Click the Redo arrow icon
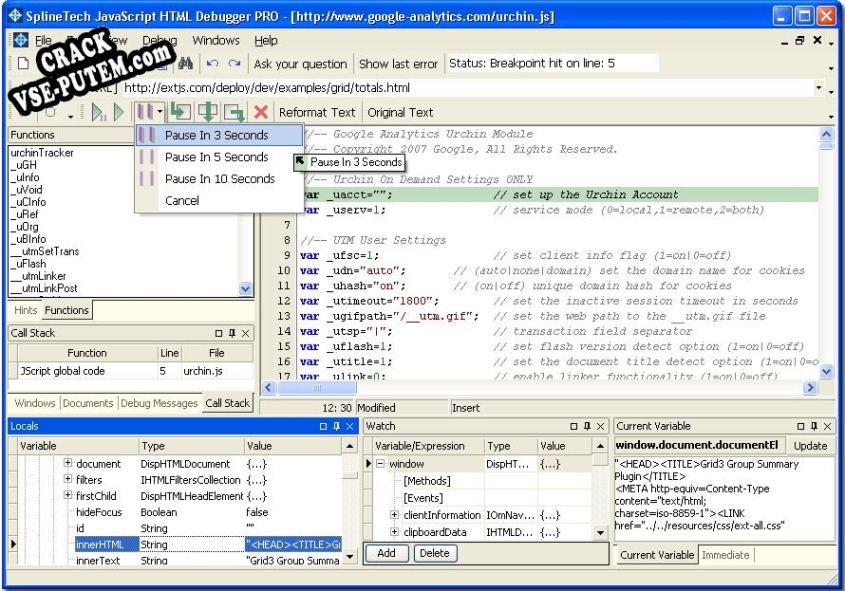 point(234,64)
